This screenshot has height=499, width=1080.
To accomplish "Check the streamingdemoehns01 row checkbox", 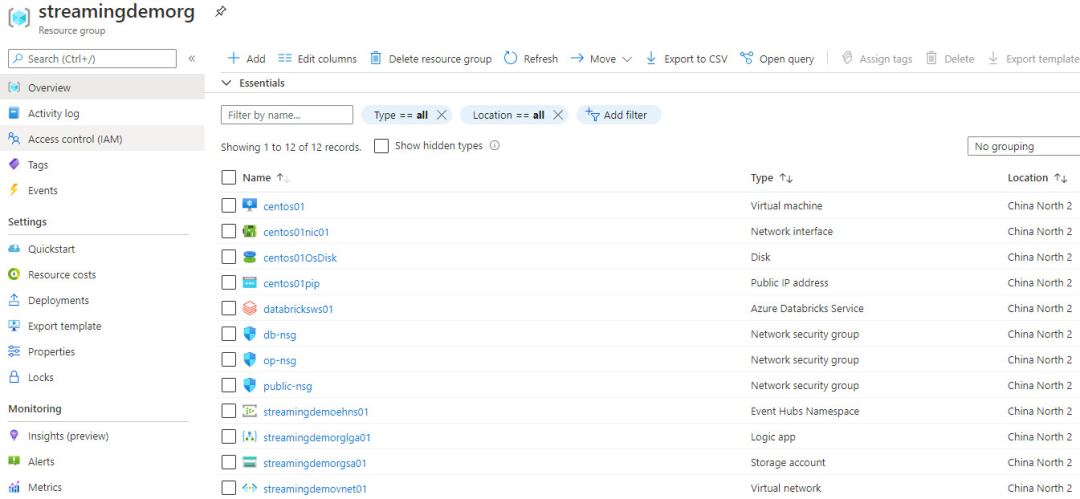I will tap(229, 411).
